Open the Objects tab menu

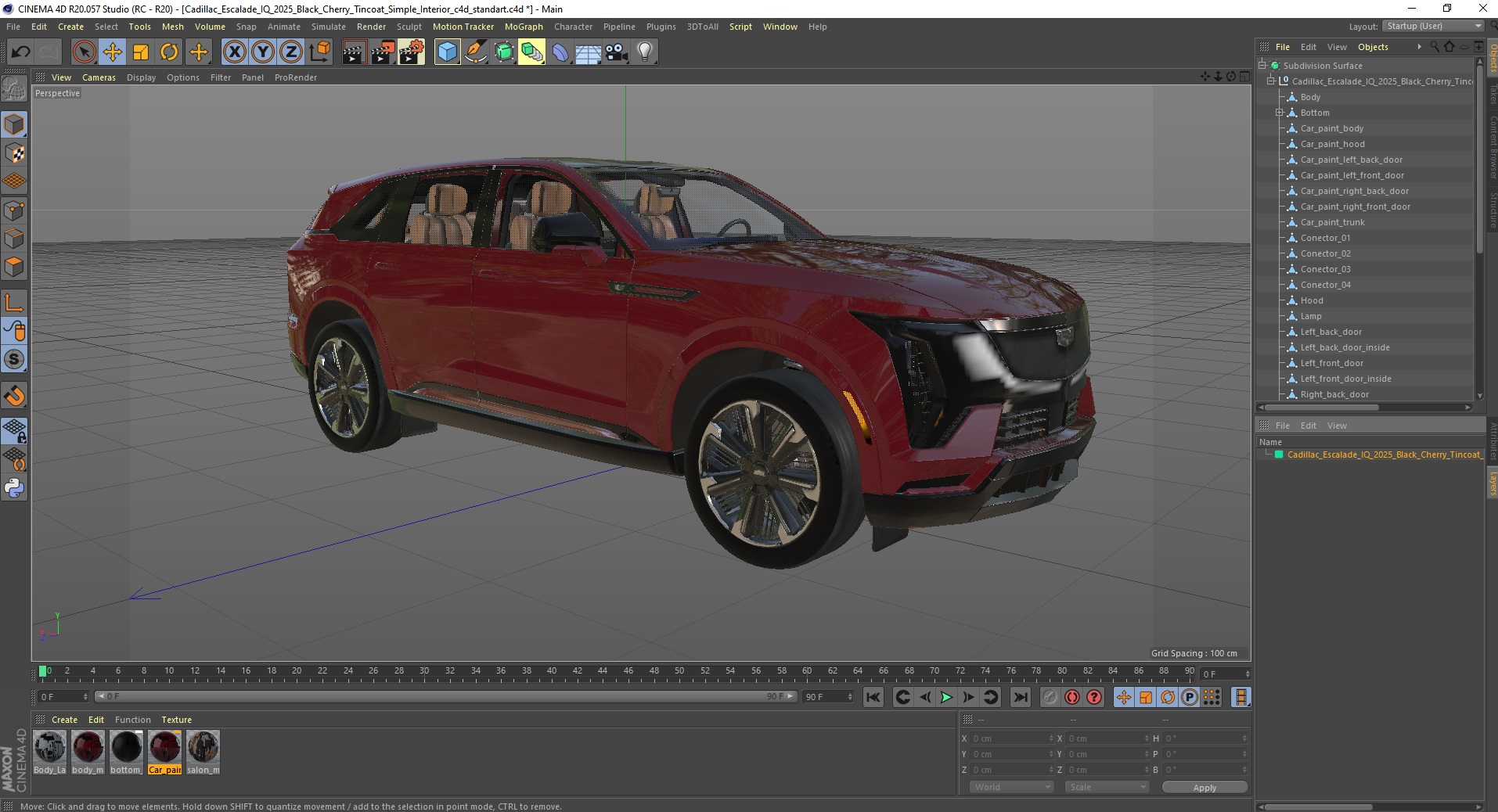1373,47
